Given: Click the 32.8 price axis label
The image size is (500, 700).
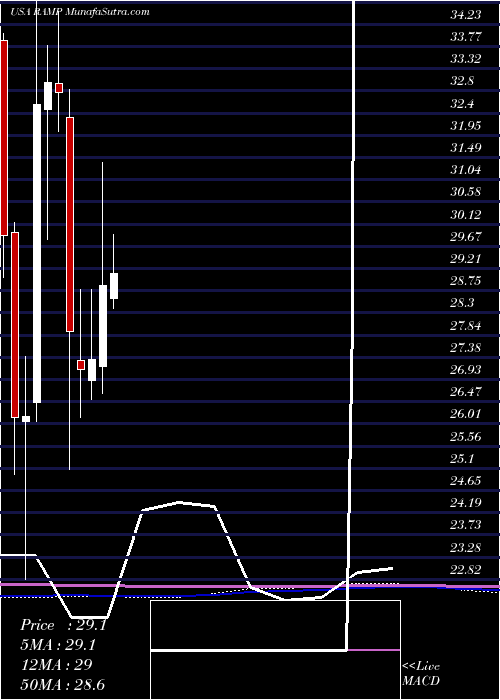Looking at the screenshot, I should point(462,82).
